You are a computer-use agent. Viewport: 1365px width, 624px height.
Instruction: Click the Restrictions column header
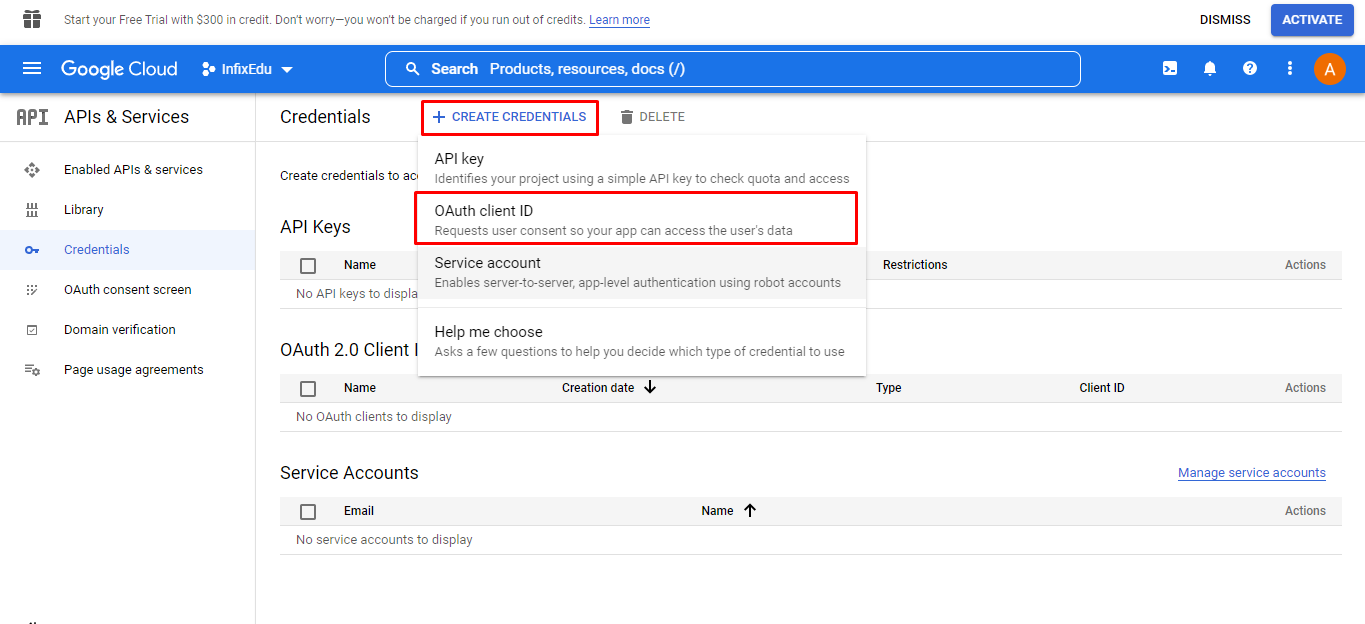pos(915,265)
